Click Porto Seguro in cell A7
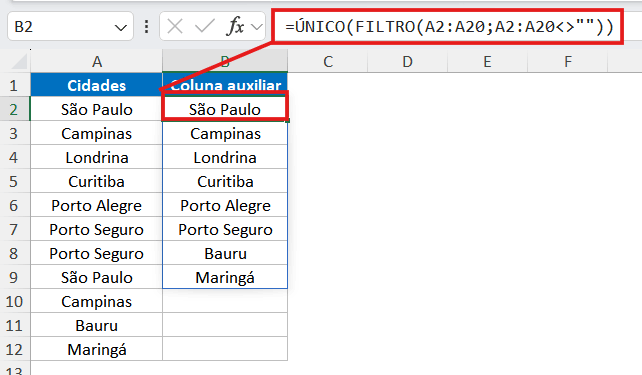 tap(97, 229)
